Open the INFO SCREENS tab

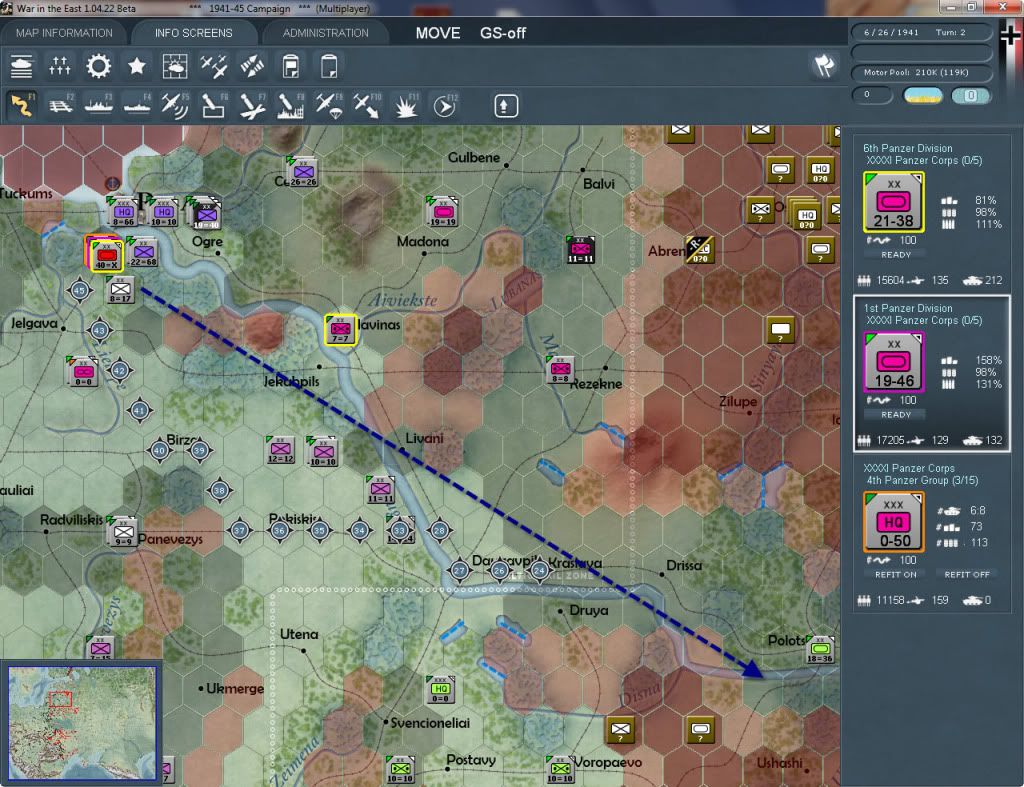coord(193,33)
